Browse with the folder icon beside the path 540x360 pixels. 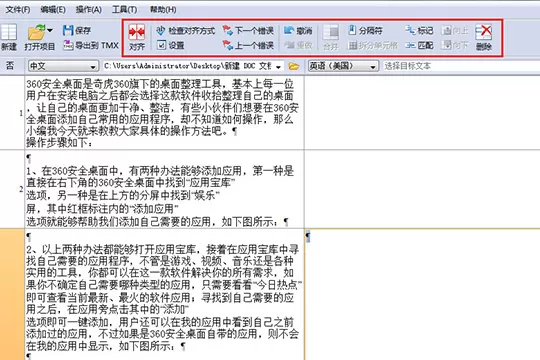pyautogui.click(x=293, y=66)
